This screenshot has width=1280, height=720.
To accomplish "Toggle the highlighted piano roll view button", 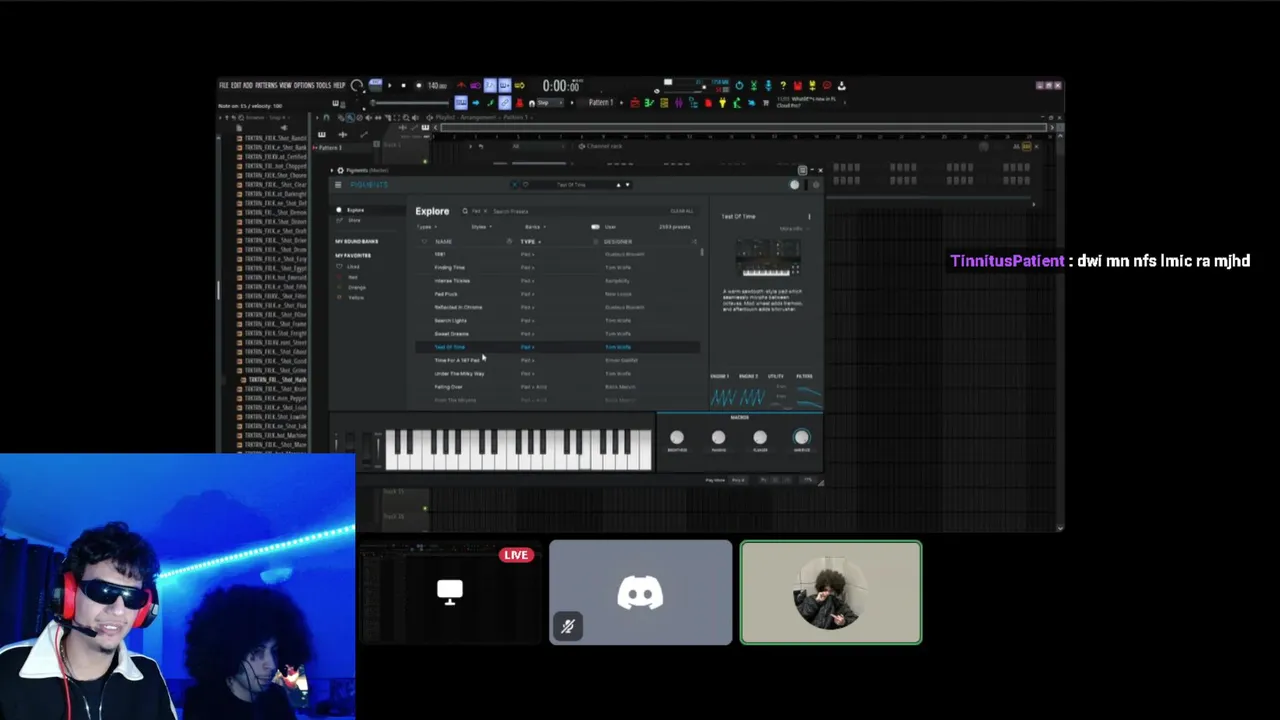I will click(x=461, y=102).
